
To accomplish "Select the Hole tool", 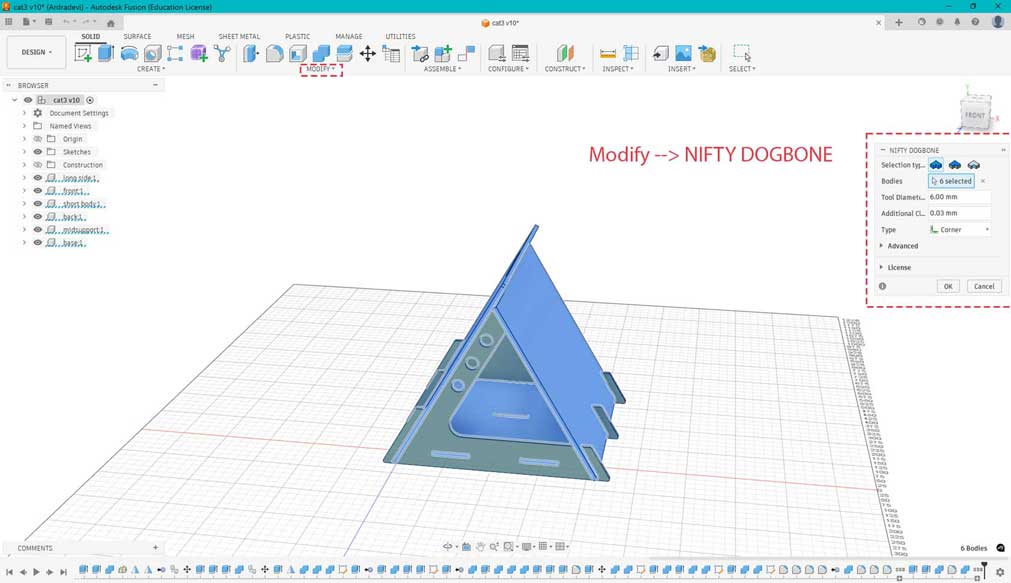I will click(152, 53).
